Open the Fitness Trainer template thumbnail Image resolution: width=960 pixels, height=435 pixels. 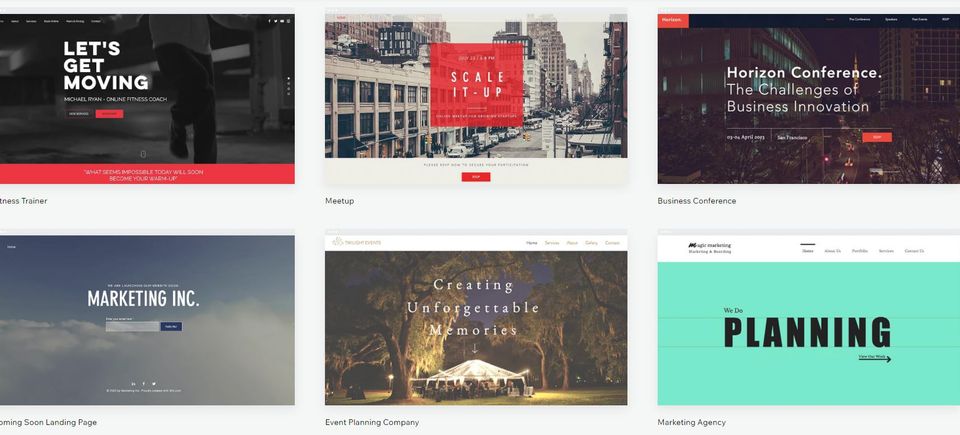pyautogui.click(x=147, y=99)
